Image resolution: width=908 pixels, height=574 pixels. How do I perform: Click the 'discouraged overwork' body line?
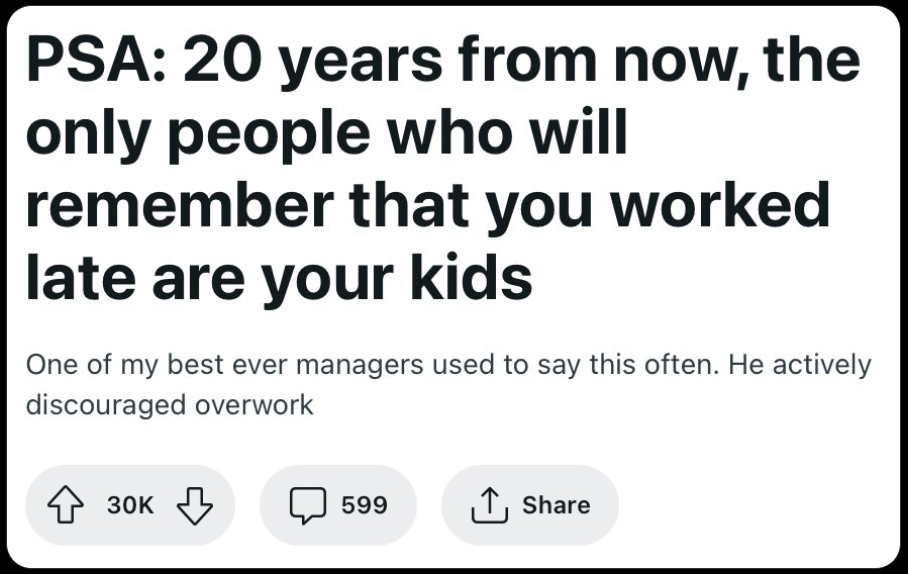click(x=170, y=405)
